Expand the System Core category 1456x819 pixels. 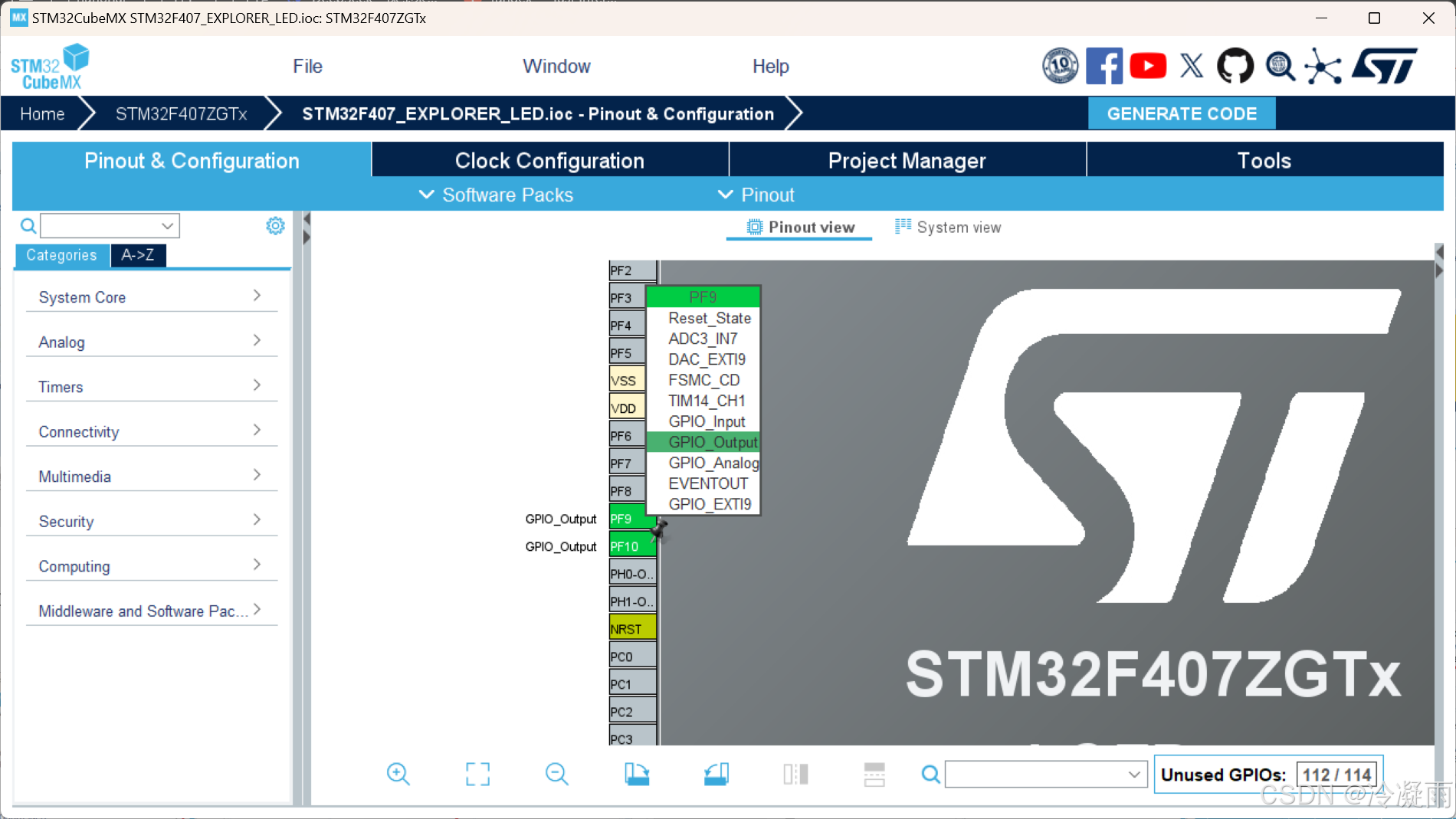point(152,296)
